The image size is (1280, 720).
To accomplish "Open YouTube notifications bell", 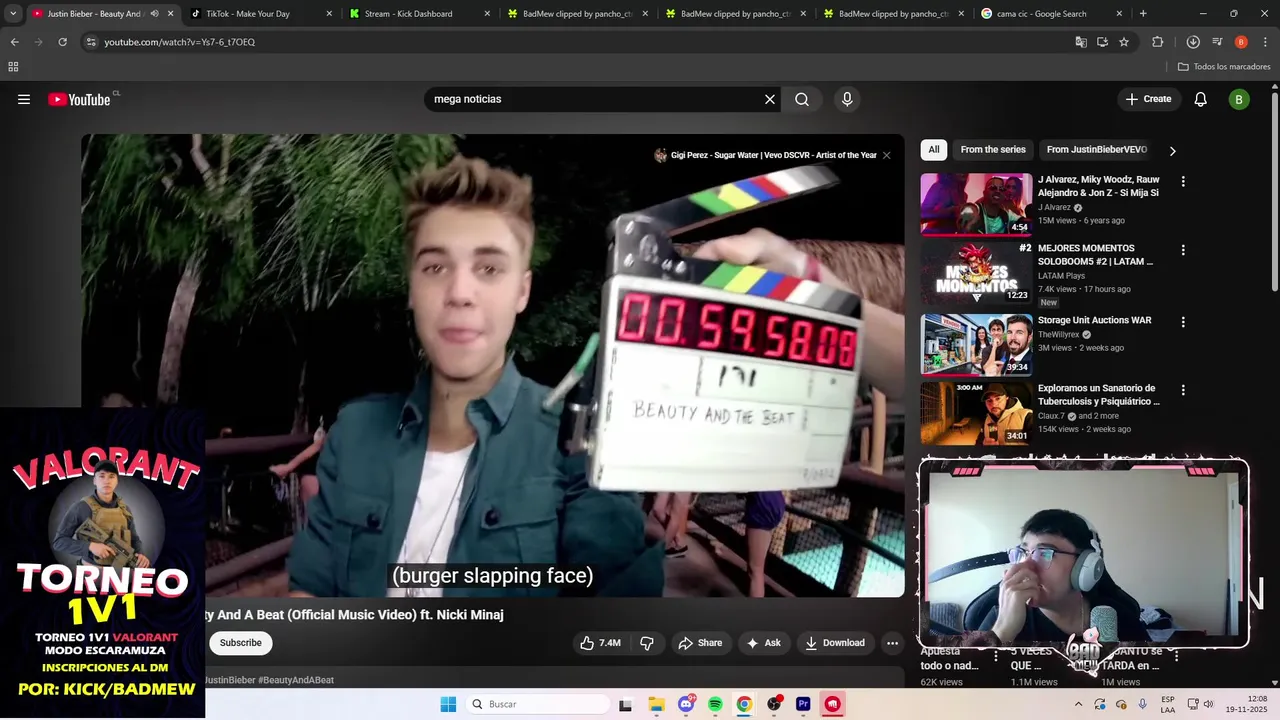I will coord(1201,99).
